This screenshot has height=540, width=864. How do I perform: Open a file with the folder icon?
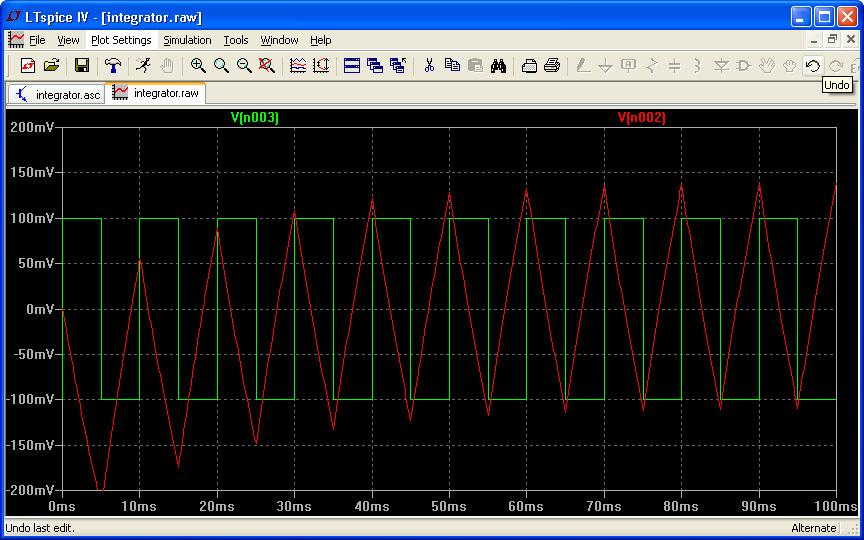51,66
